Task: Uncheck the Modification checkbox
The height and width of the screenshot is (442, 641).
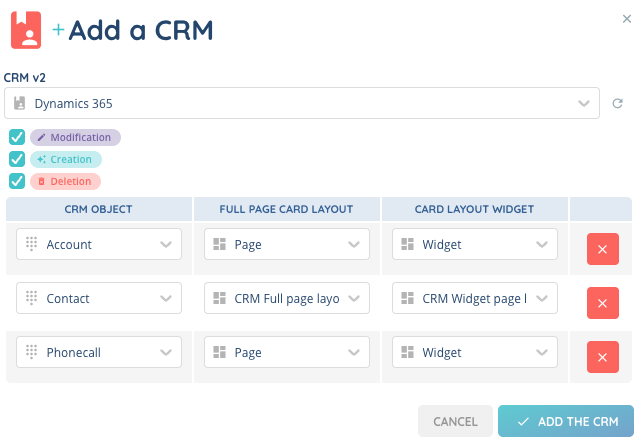Action: (17, 138)
